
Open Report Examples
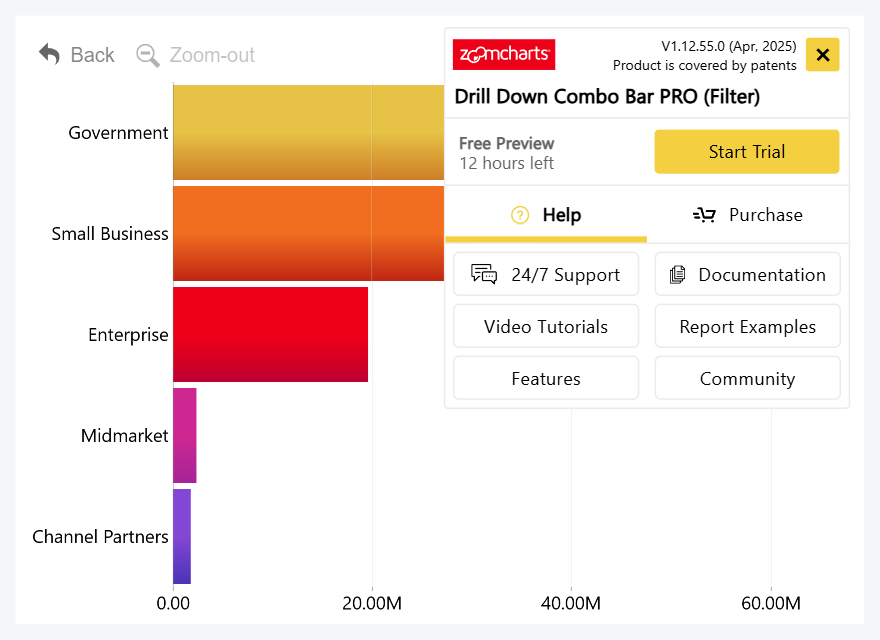click(x=747, y=327)
